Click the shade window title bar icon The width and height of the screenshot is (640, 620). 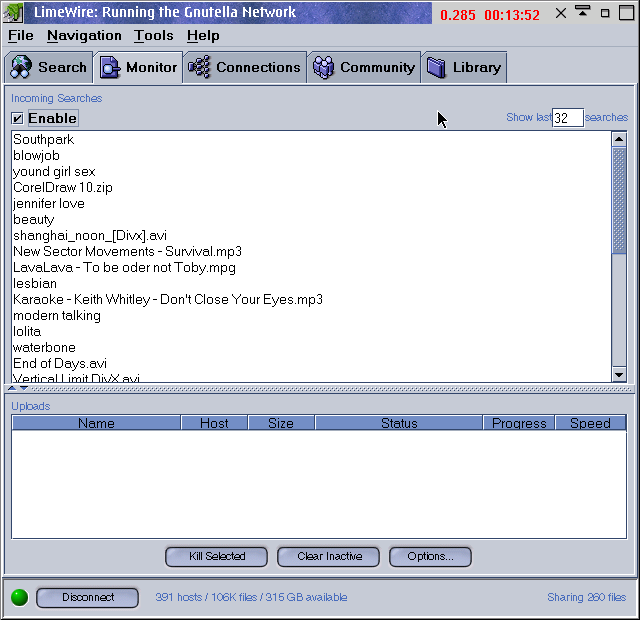(583, 11)
